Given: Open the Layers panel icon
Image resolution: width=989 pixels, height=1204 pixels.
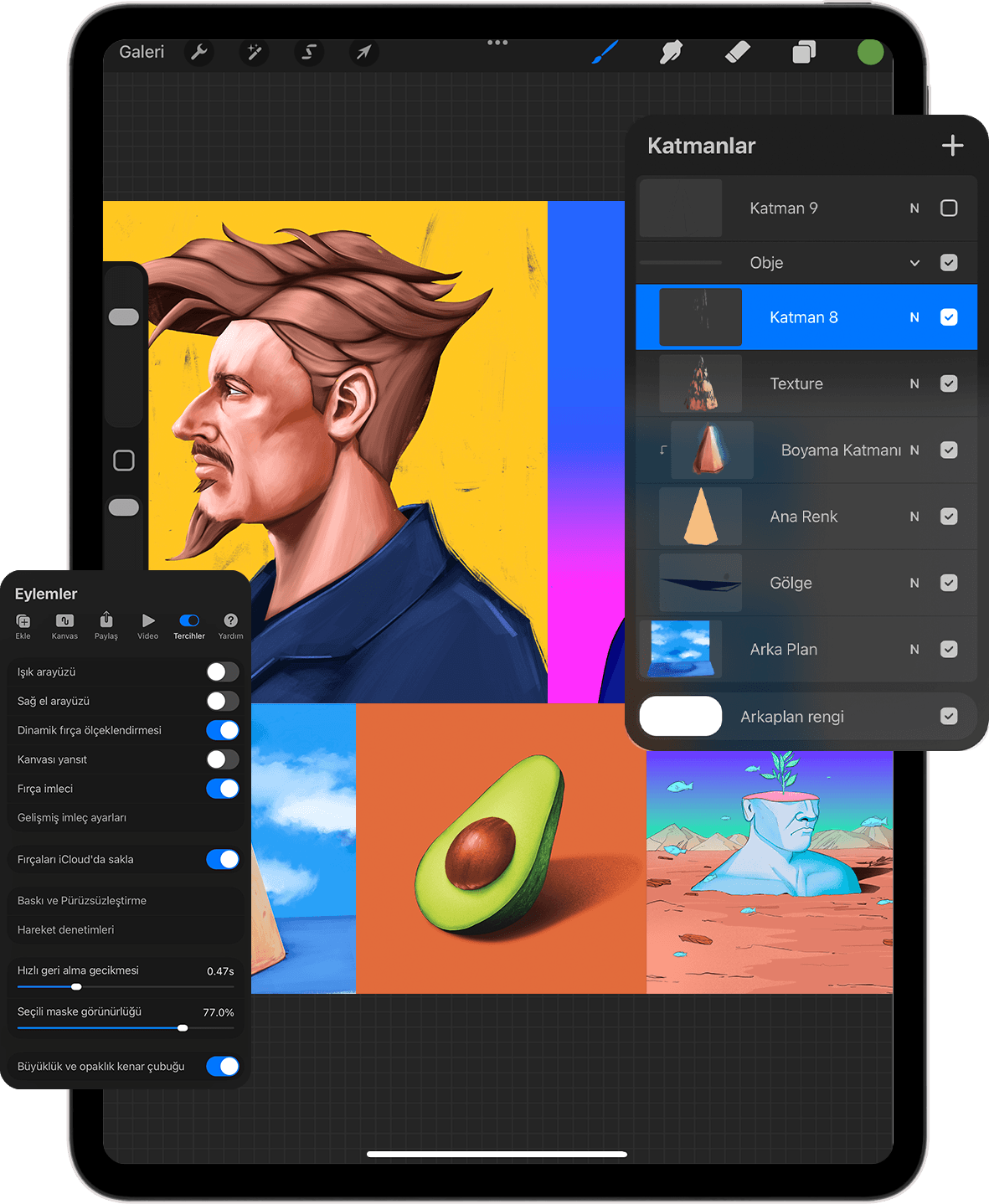Looking at the screenshot, I should 804,52.
